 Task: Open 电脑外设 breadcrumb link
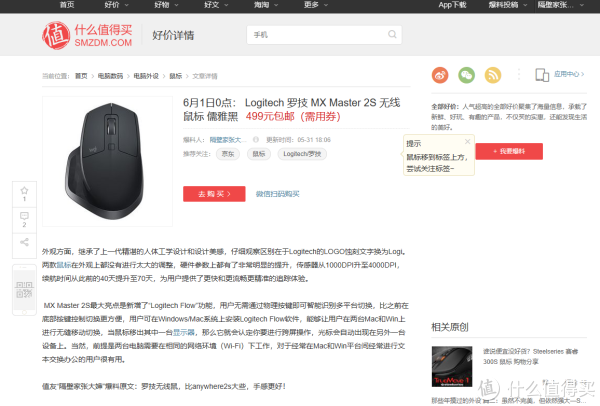[x=146, y=76]
